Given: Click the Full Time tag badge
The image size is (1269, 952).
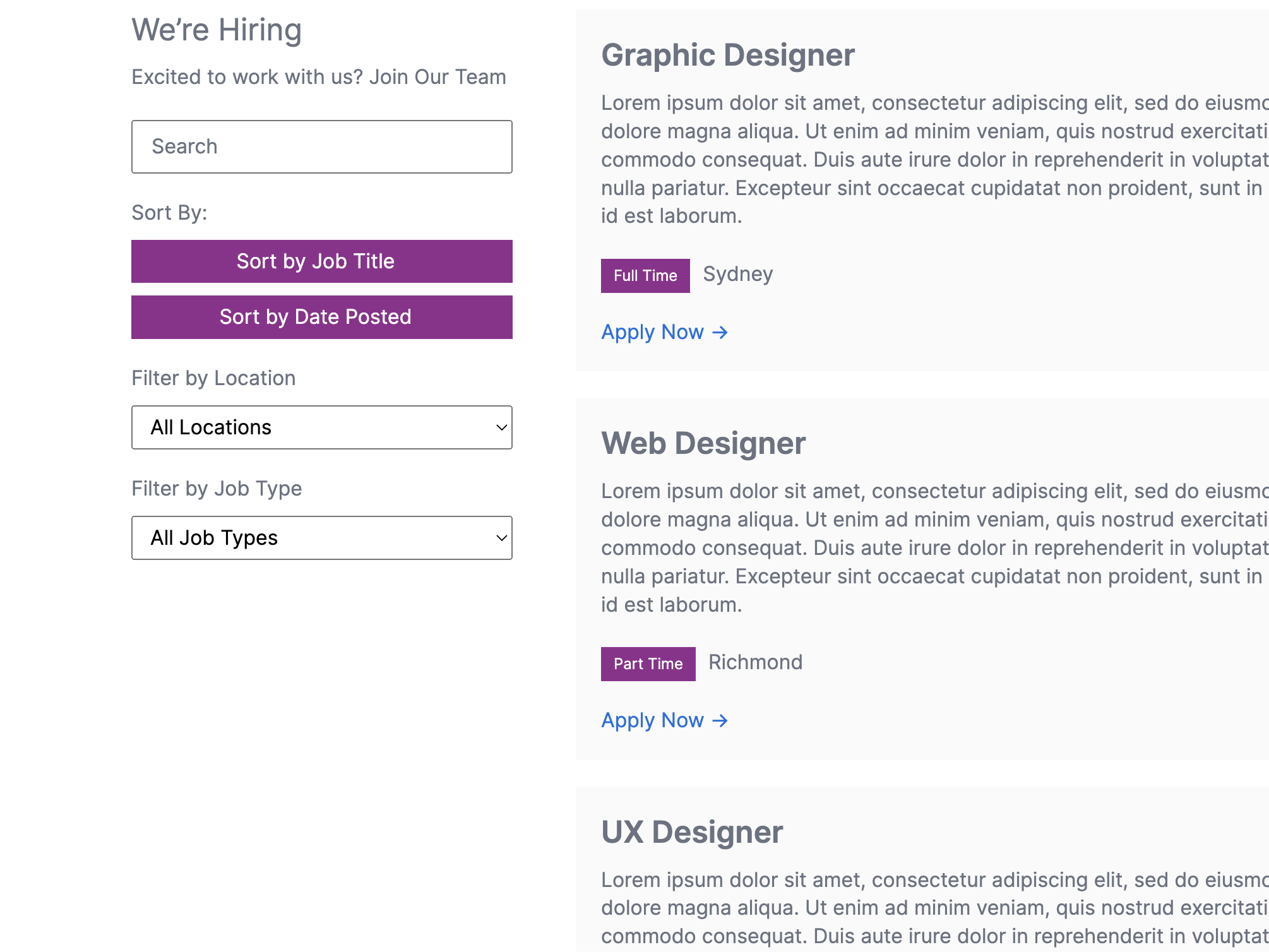Looking at the screenshot, I should [645, 276].
